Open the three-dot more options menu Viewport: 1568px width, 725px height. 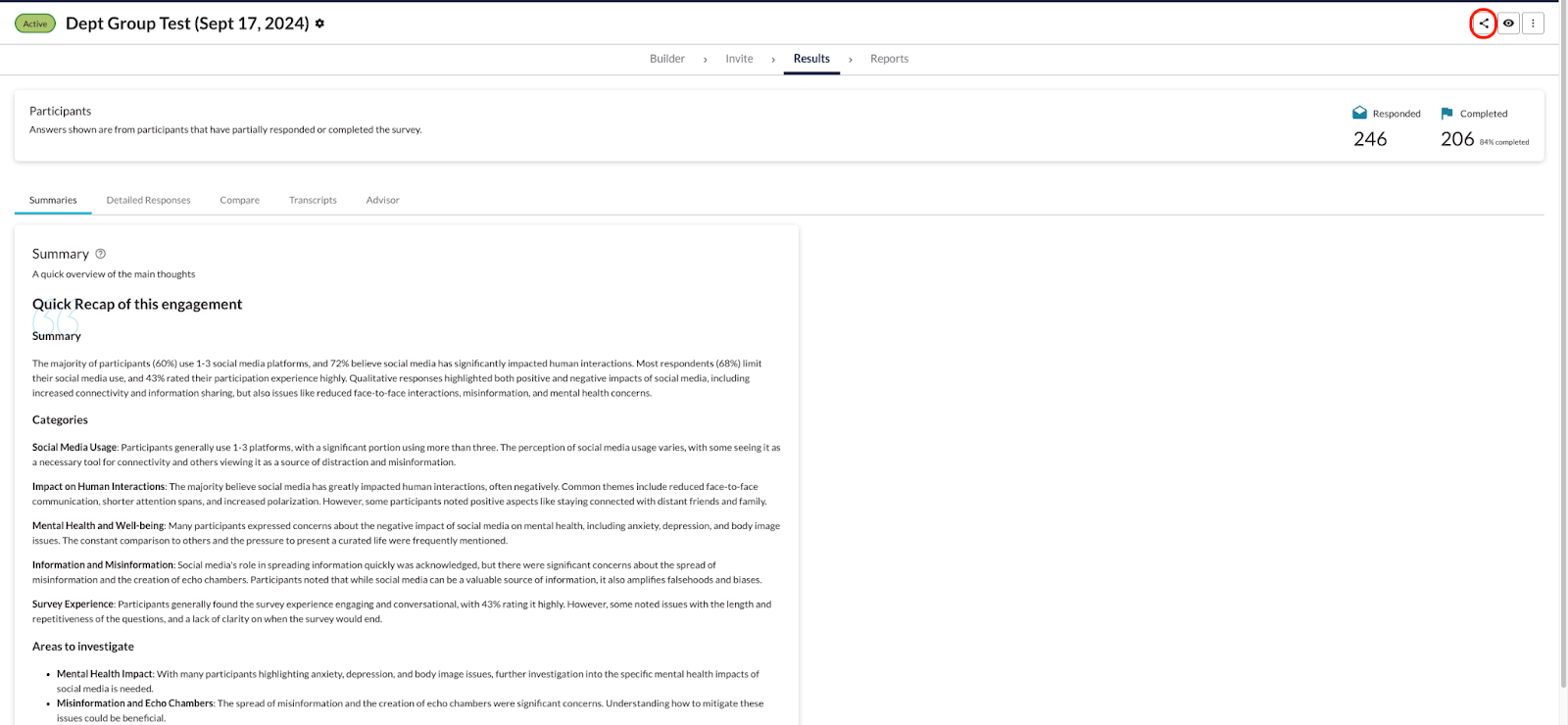(x=1533, y=24)
